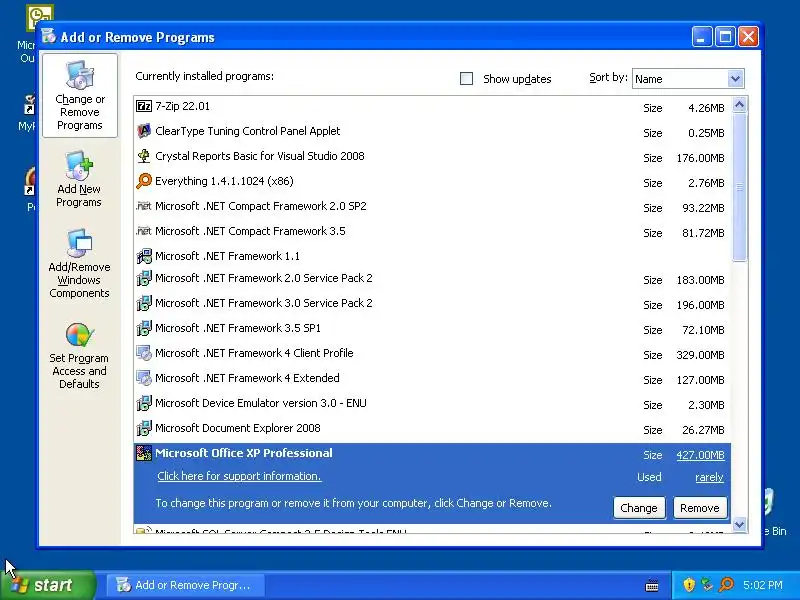Image resolution: width=800 pixels, height=600 pixels.
Task: Click the Add or Remove Programs taskbar button
Action: pos(186,585)
